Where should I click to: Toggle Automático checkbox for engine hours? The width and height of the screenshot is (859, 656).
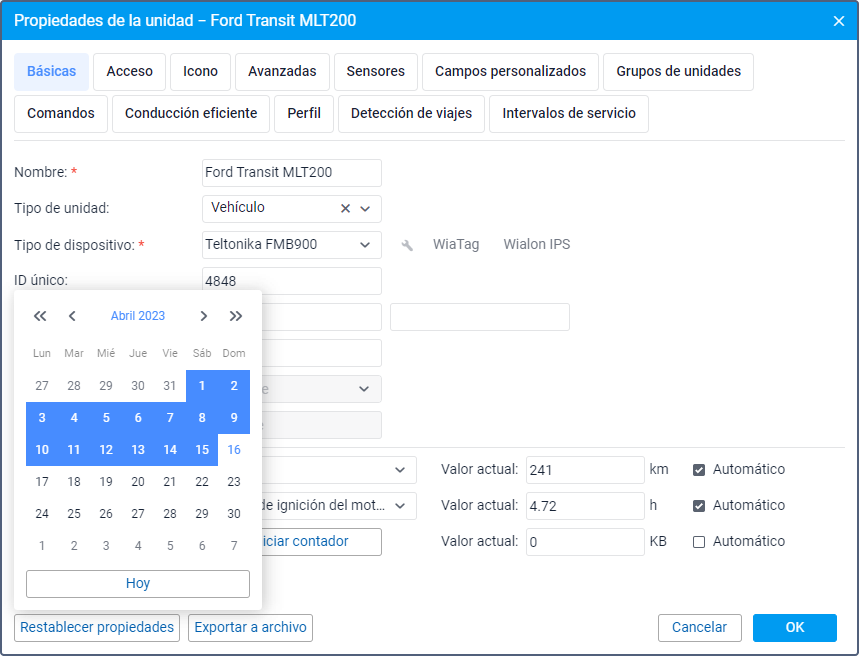point(699,506)
